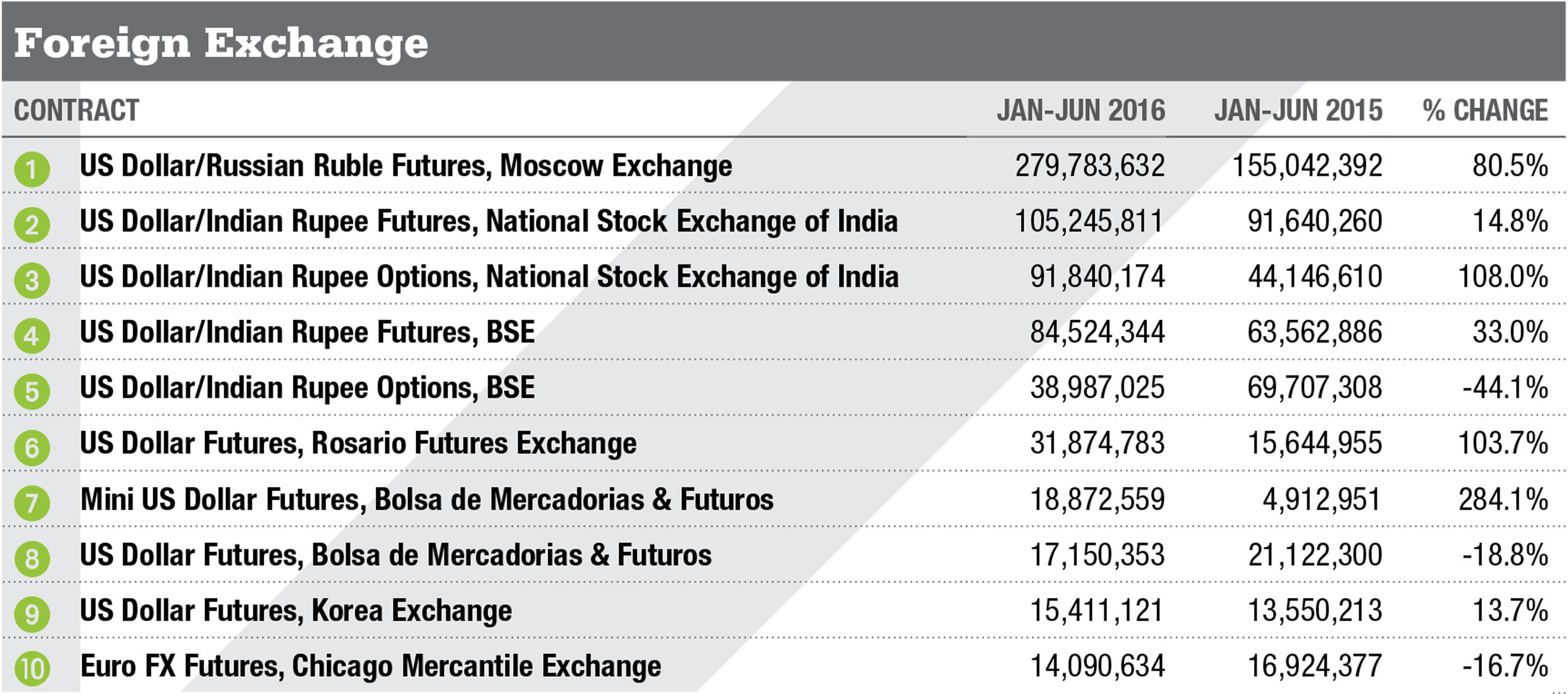Select the green number 3 rank circle
1568x694 pixels.
[32, 280]
